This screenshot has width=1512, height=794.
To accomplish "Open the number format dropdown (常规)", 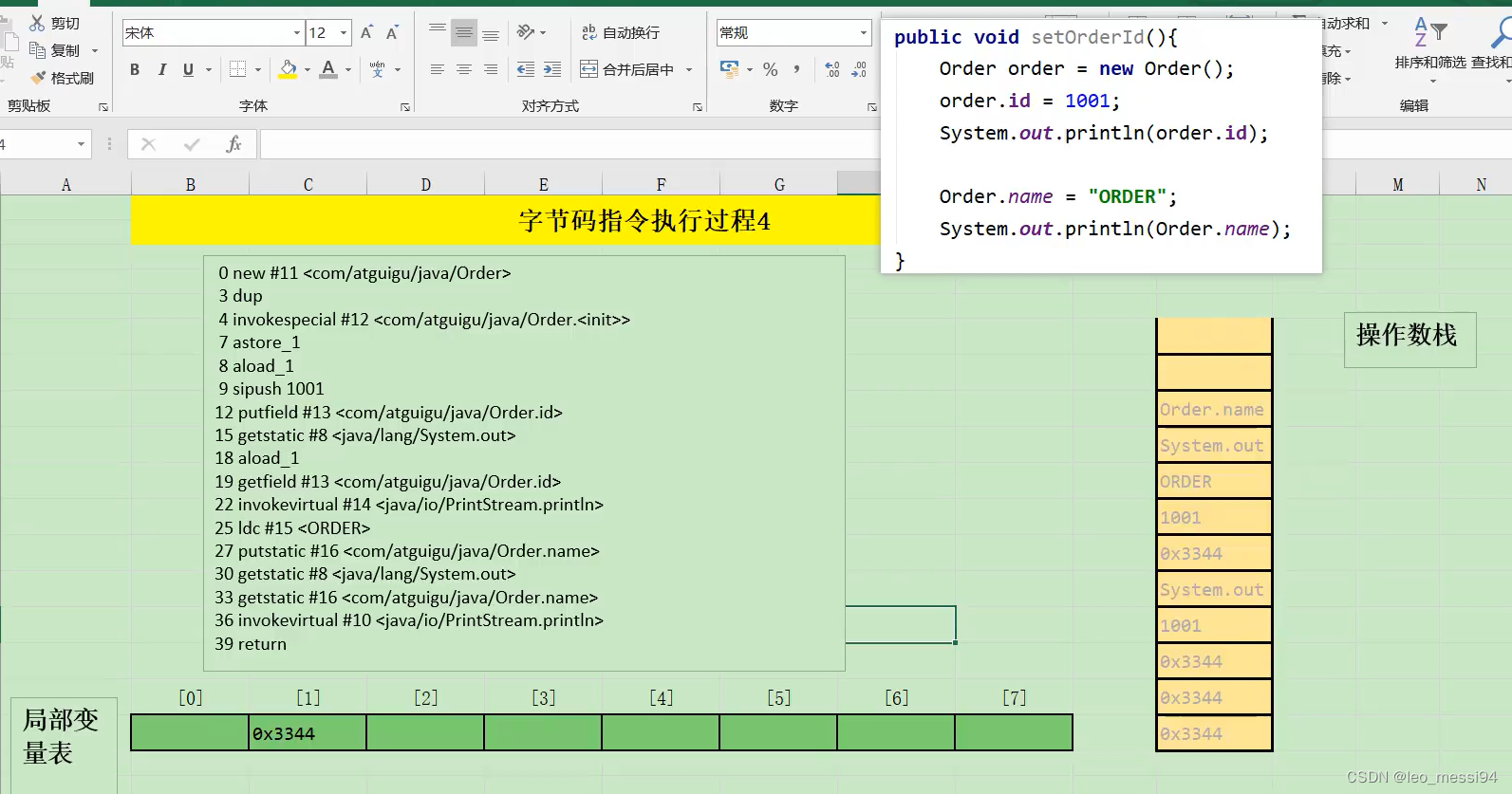I will point(863,32).
